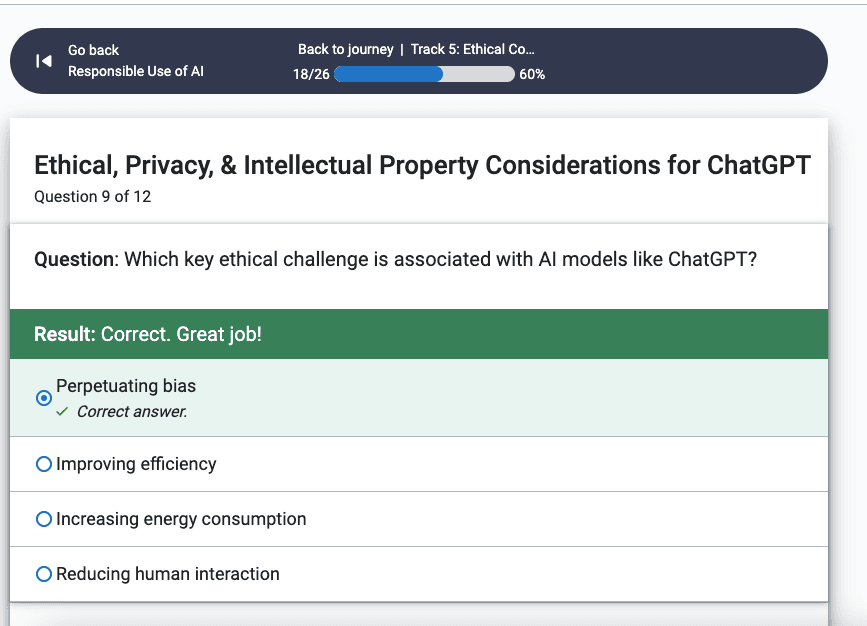Click the quiz title heading about ChatGPT
867x626 pixels.
(422, 165)
